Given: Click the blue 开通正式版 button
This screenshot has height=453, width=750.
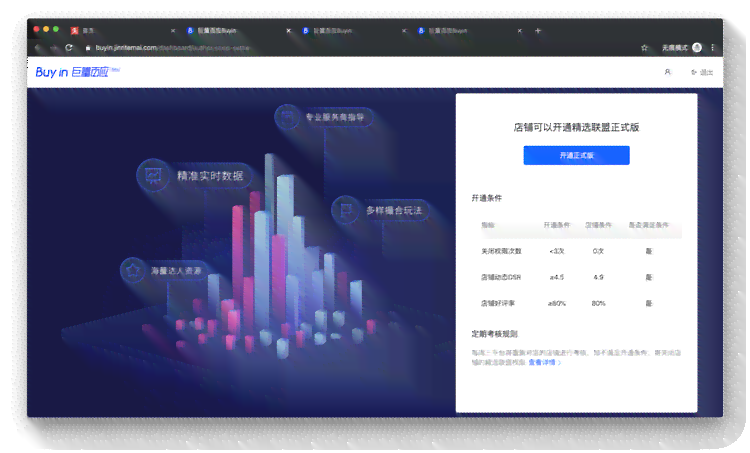Looking at the screenshot, I should [576, 155].
